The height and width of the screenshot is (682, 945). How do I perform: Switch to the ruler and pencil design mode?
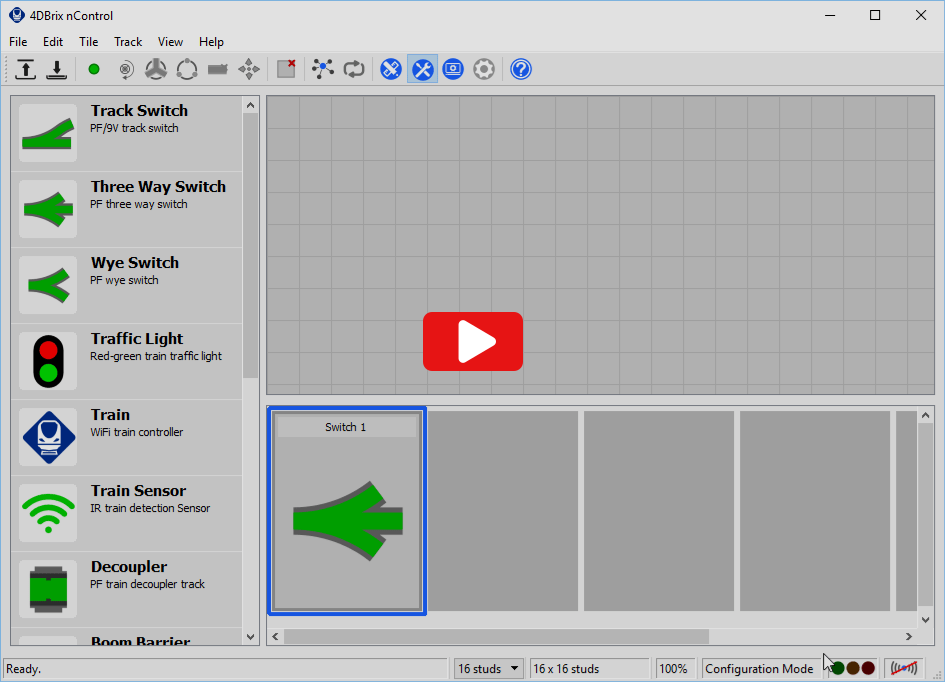coord(391,69)
